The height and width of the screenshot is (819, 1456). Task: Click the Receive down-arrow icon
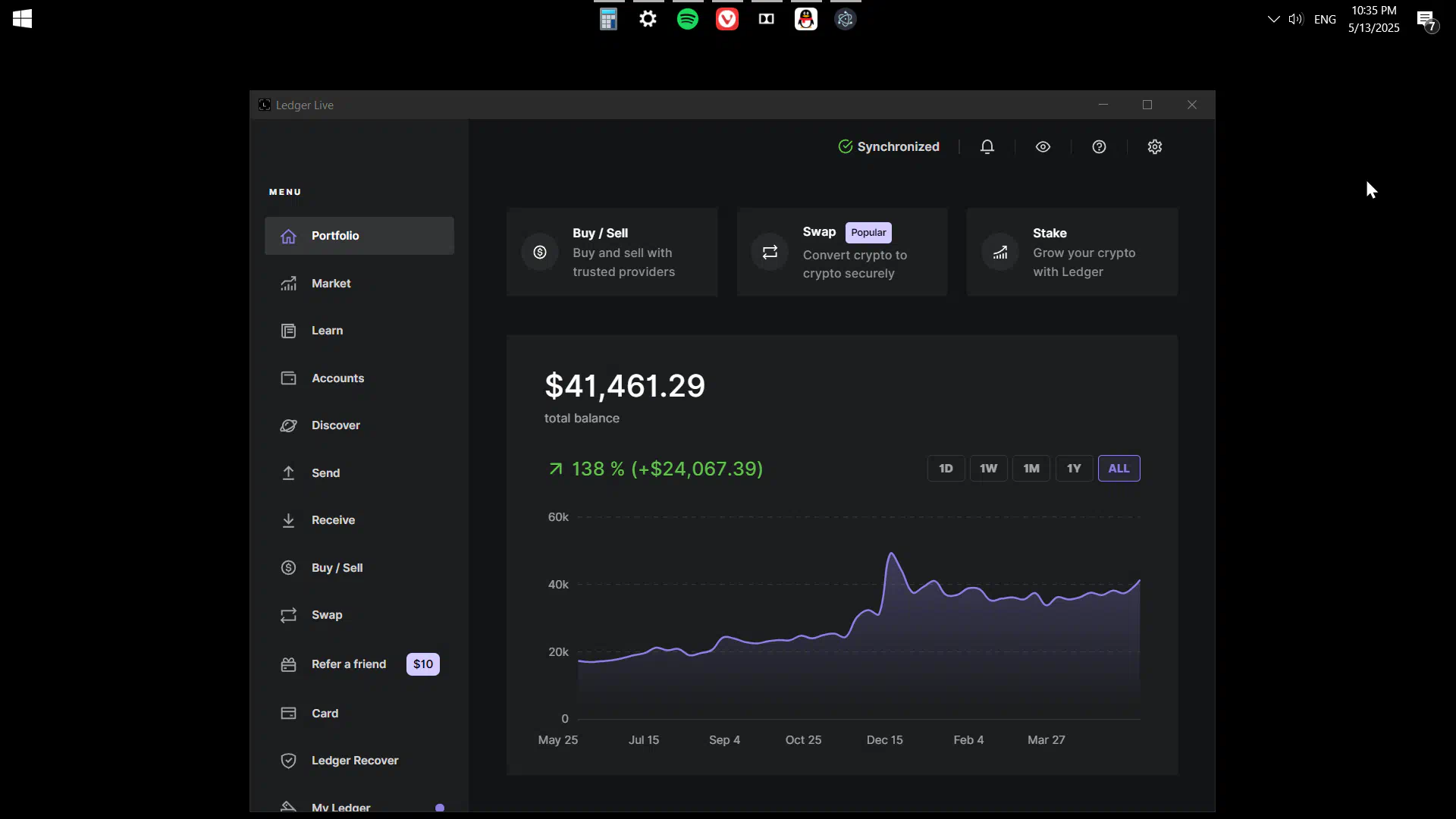(288, 520)
